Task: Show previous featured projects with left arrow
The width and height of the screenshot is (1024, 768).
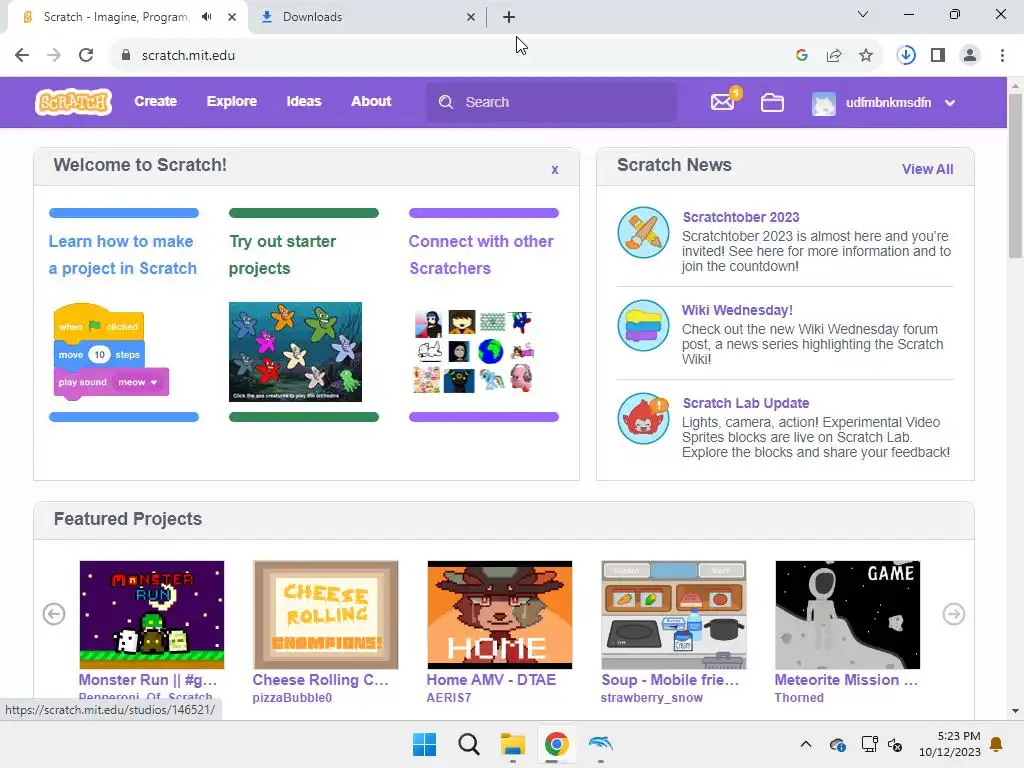Action: point(54,614)
